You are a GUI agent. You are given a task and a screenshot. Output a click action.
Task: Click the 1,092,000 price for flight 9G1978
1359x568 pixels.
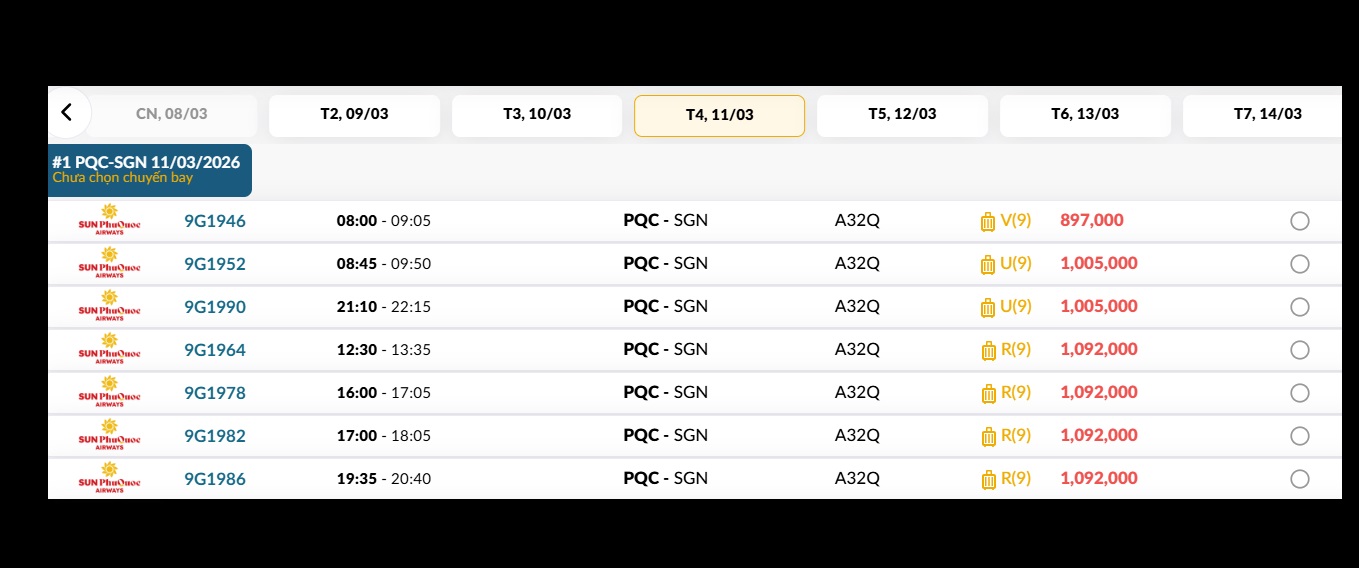[x=1099, y=393]
